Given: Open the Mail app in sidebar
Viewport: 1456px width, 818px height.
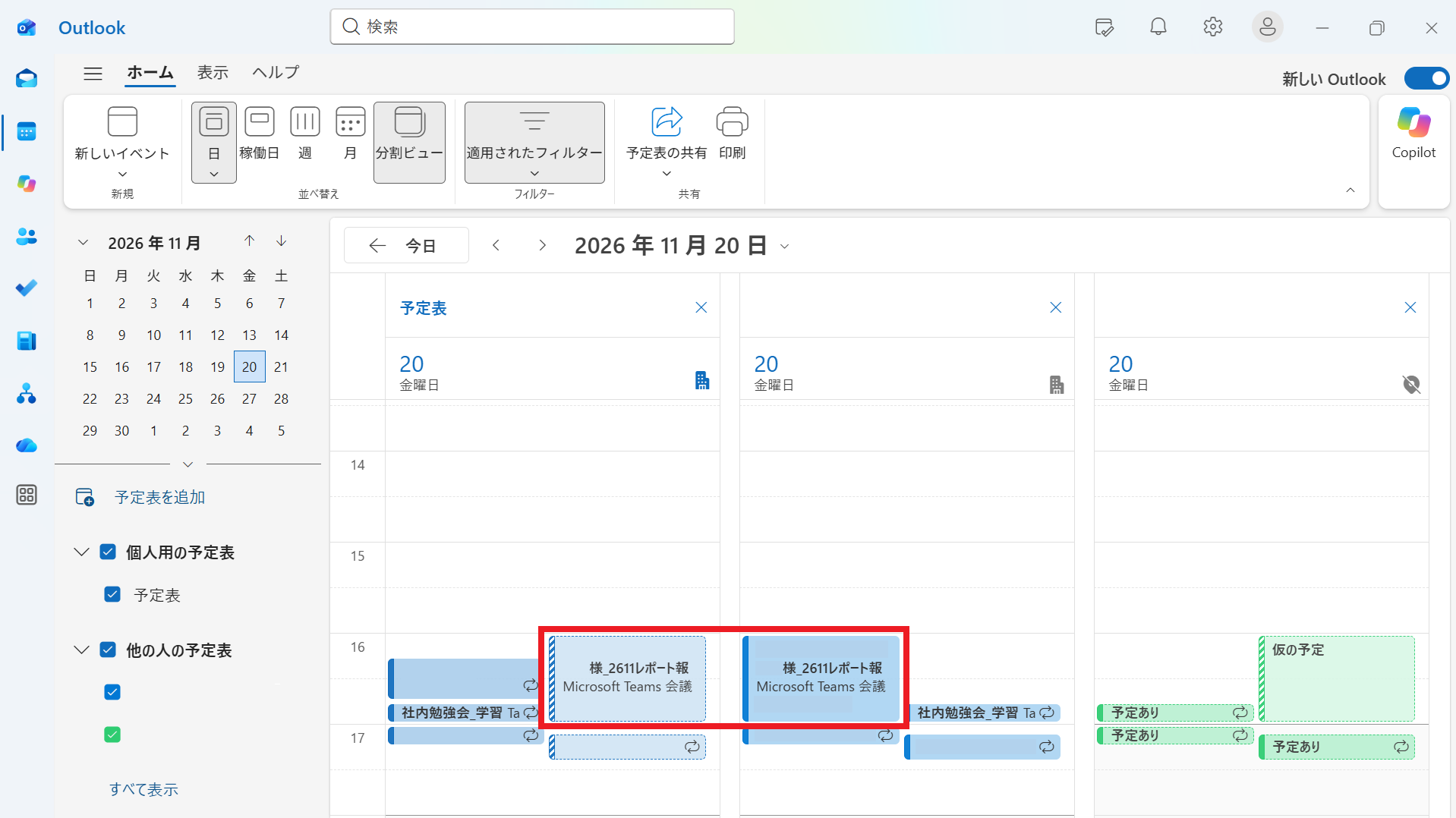Looking at the screenshot, I should [x=27, y=79].
